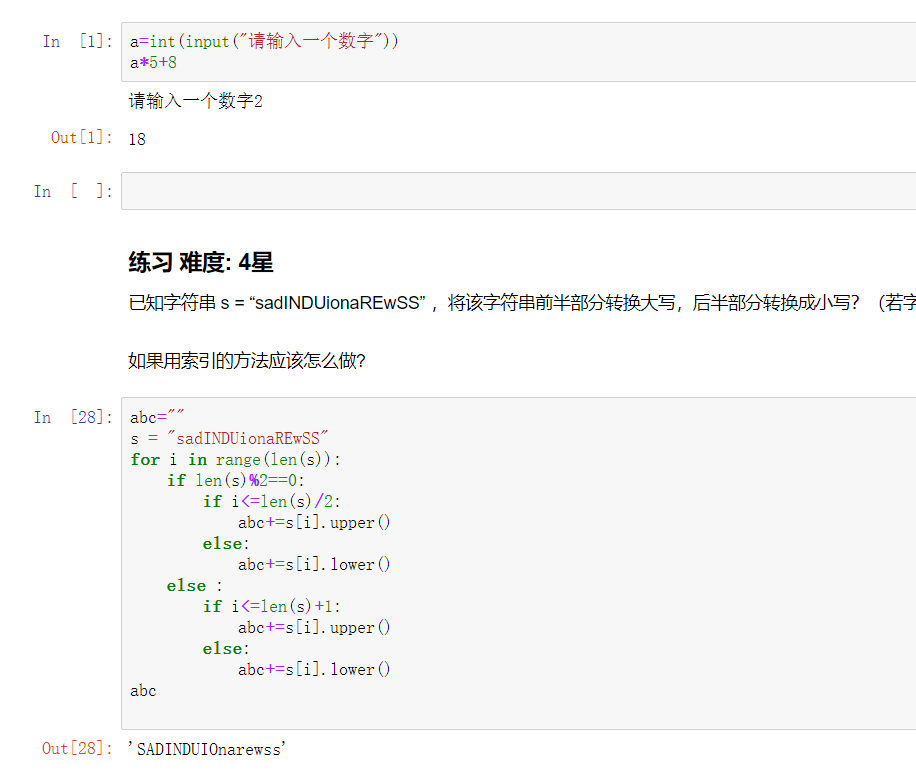916x771 pixels.
Task: Click the empty In [ ] prompt
Action: click(73, 191)
